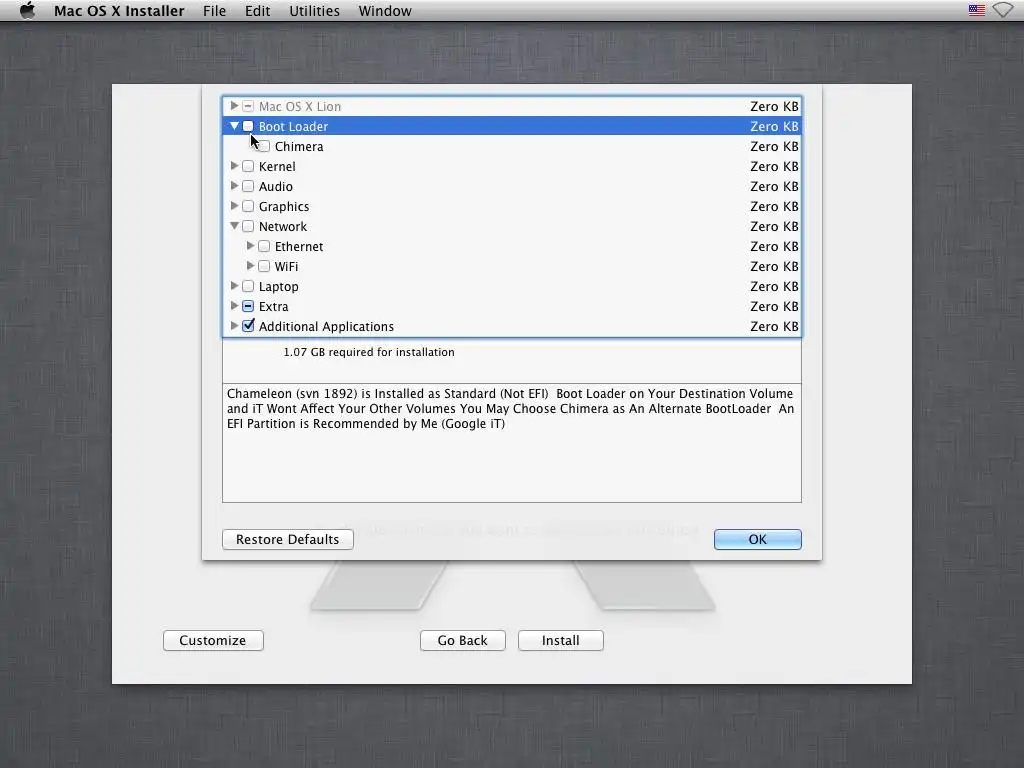Screen dimensions: 1024x768
Task: Expand the Laptop disclosure triangle
Action: click(234, 286)
